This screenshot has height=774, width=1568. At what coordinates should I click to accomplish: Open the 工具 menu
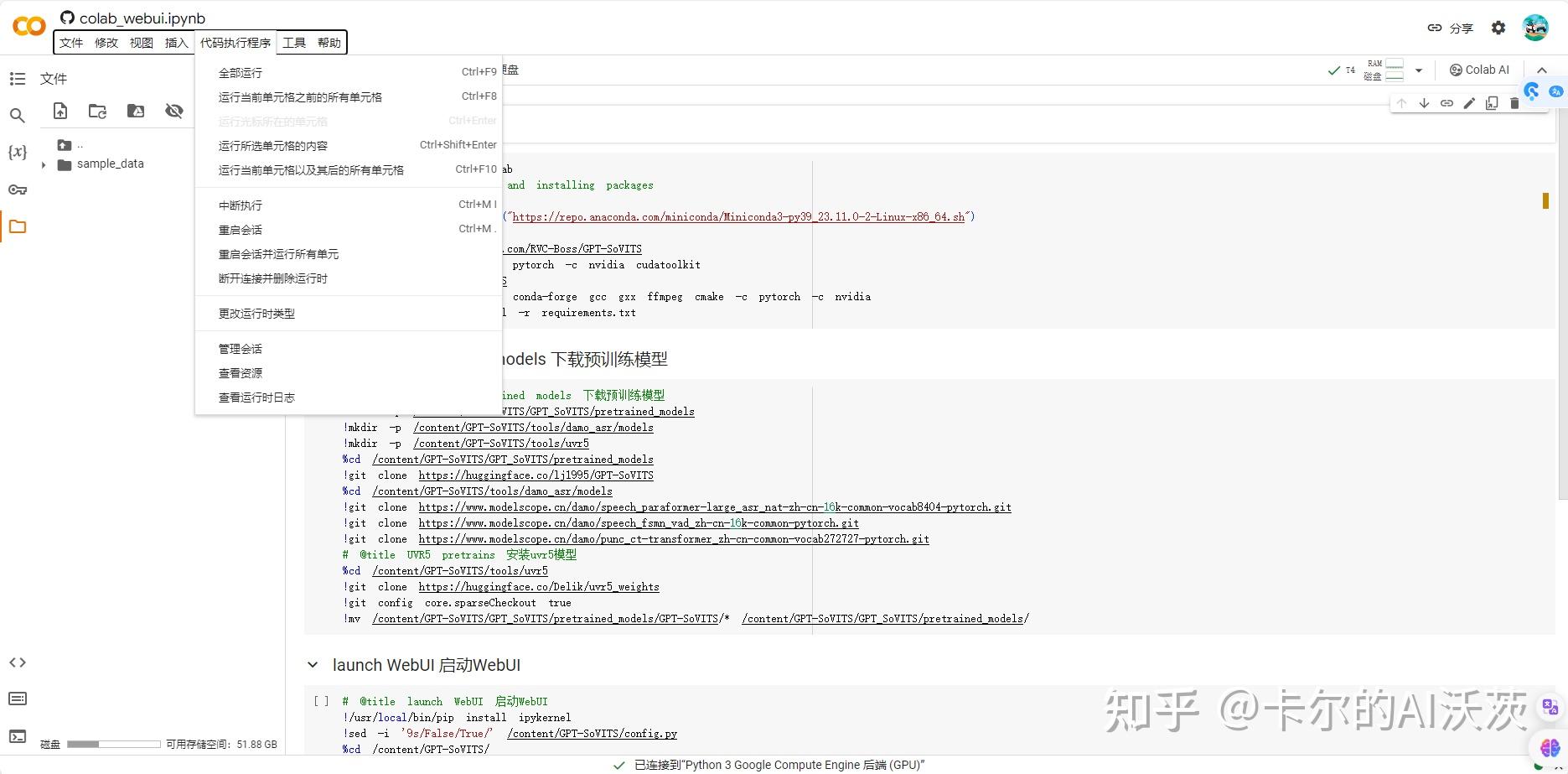point(294,42)
